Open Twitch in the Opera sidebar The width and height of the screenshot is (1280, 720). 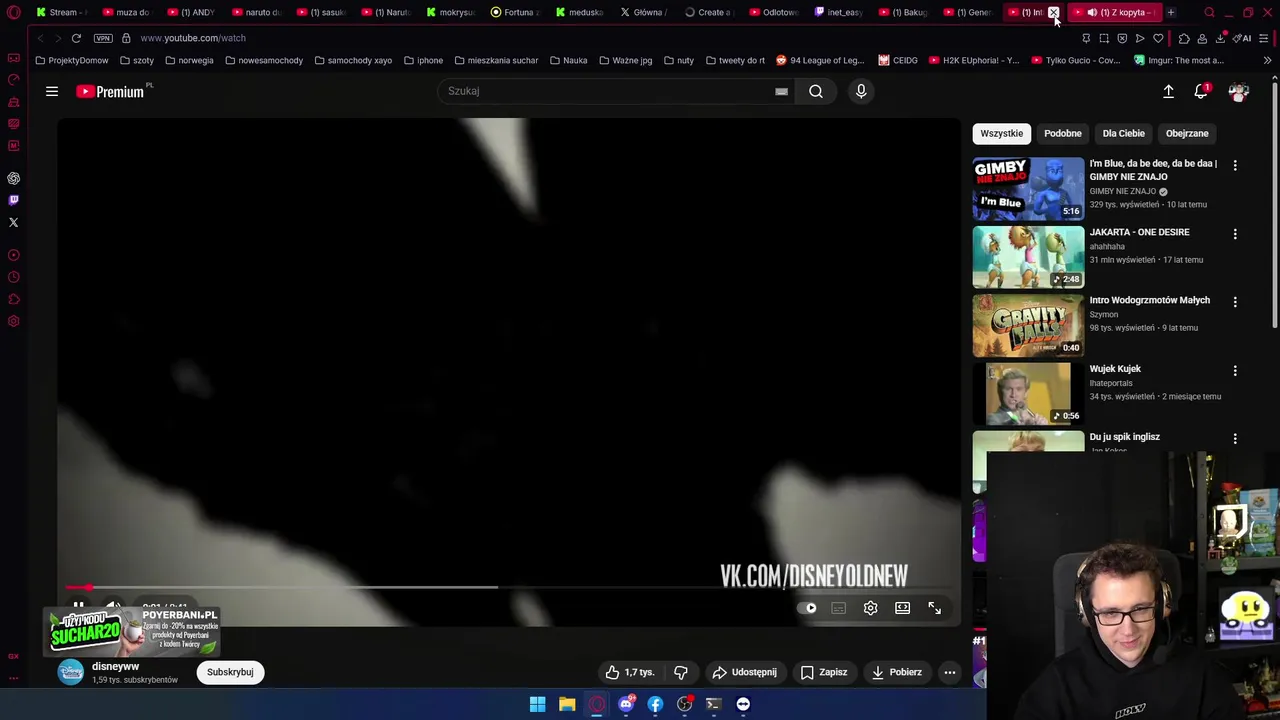click(14, 200)
